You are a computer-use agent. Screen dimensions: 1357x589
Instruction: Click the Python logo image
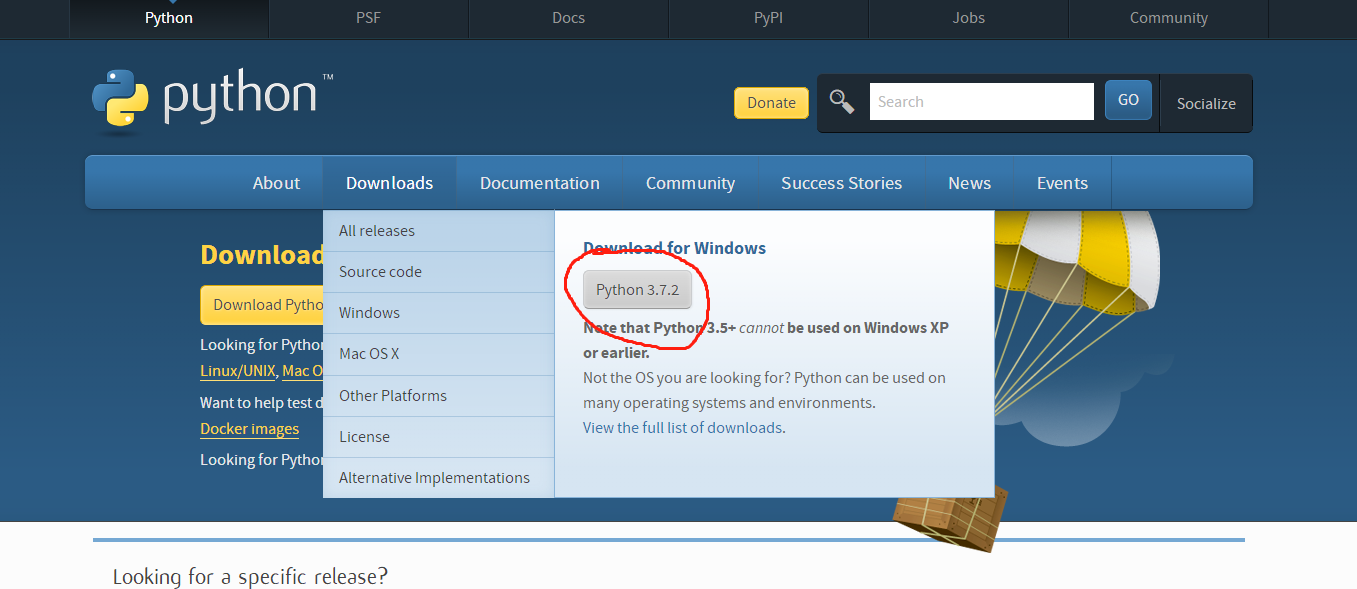click(x=212, y=101)
